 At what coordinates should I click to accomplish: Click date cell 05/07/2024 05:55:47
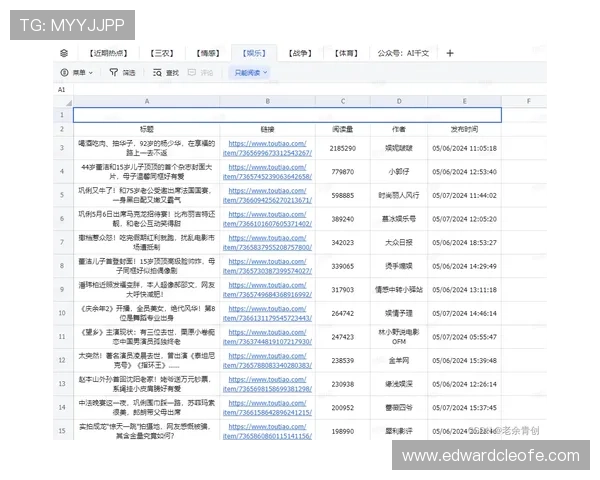coord(464,337)
